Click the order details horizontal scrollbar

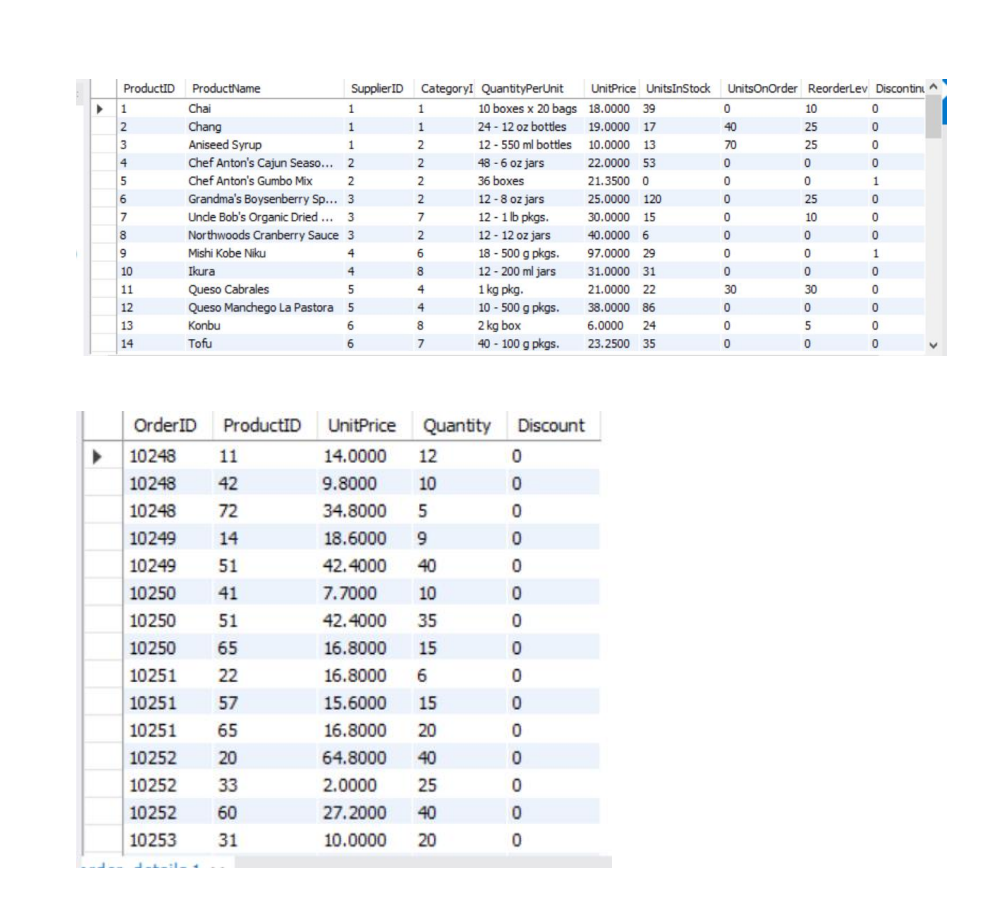(423, 862)
